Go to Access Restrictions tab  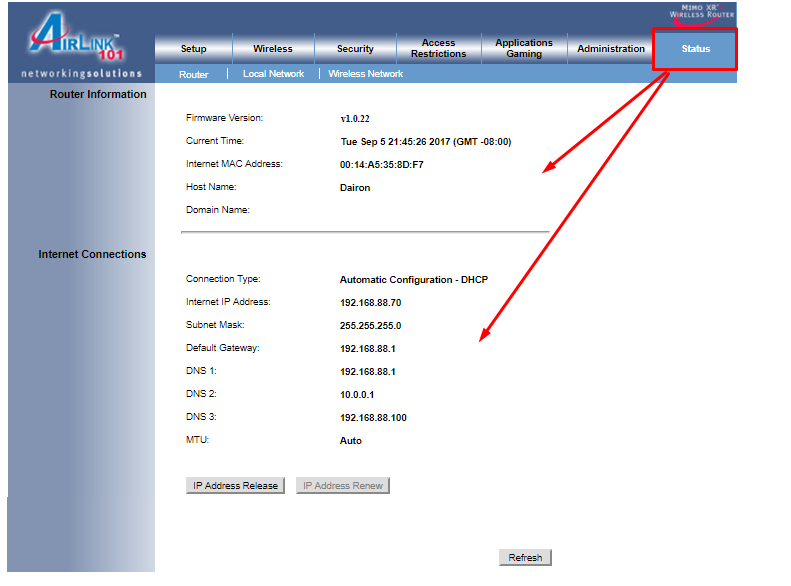[x=438, y=48]
